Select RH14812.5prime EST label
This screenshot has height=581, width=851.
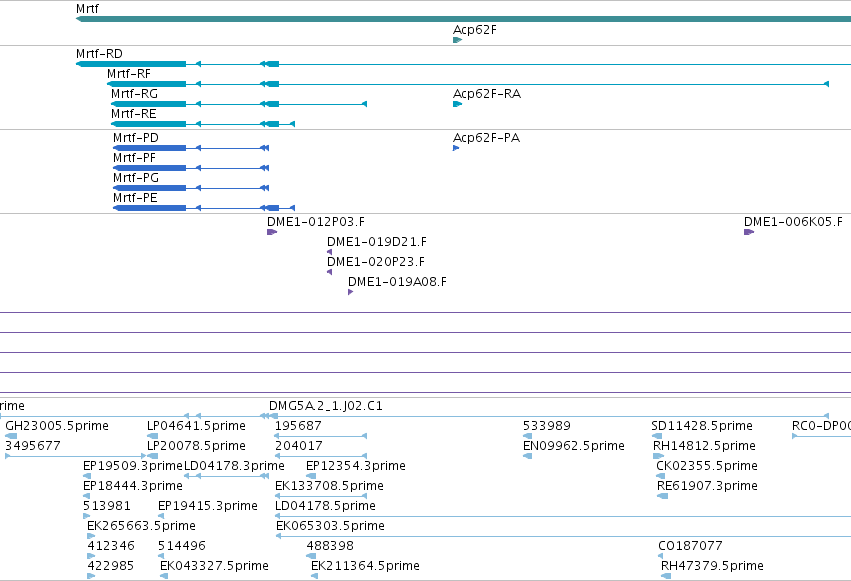click(x=704, y=446)
